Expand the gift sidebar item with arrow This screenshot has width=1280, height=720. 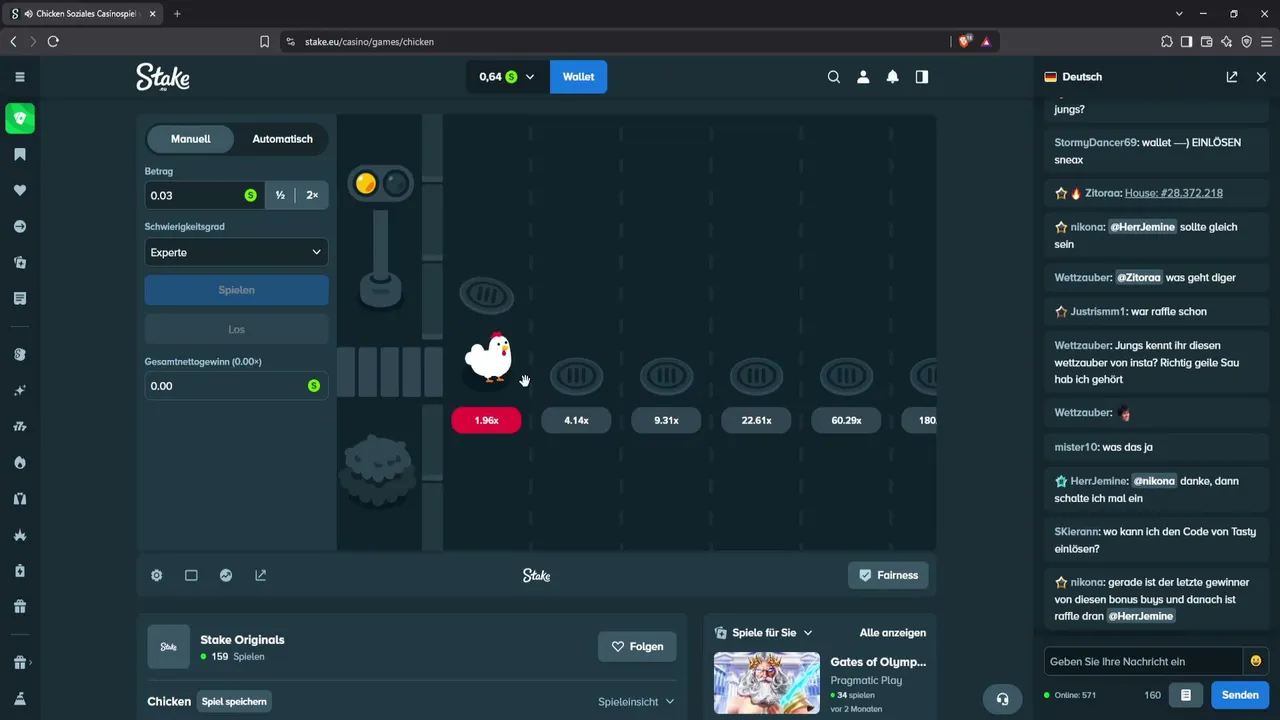pos(20,662)
